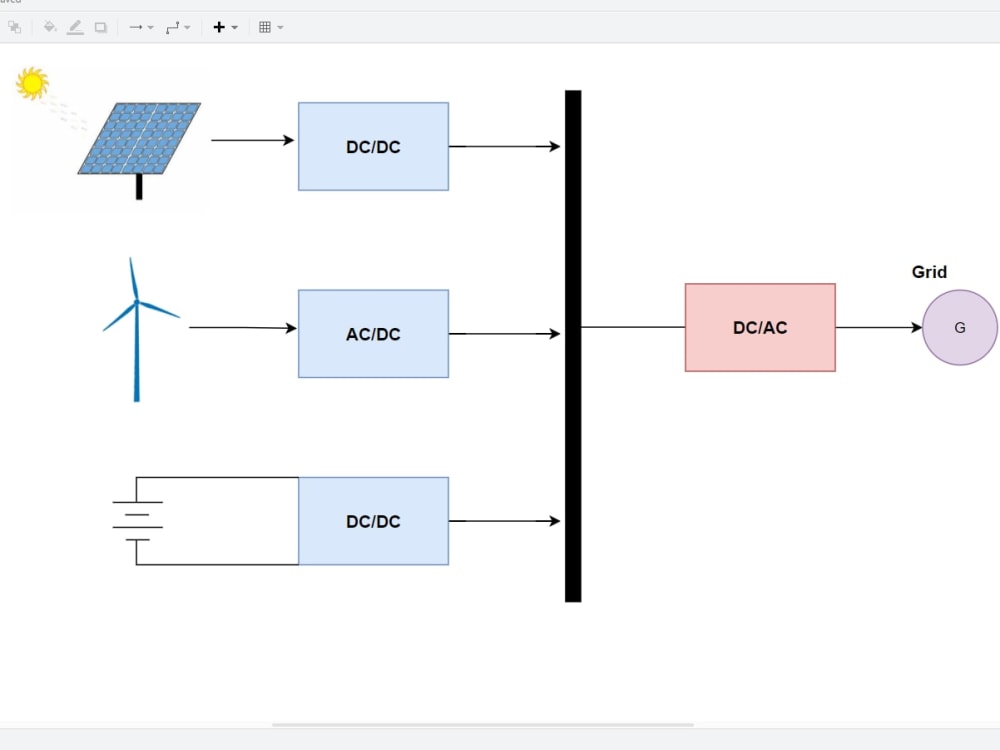Click the Line Color swatch

(76, 27)
